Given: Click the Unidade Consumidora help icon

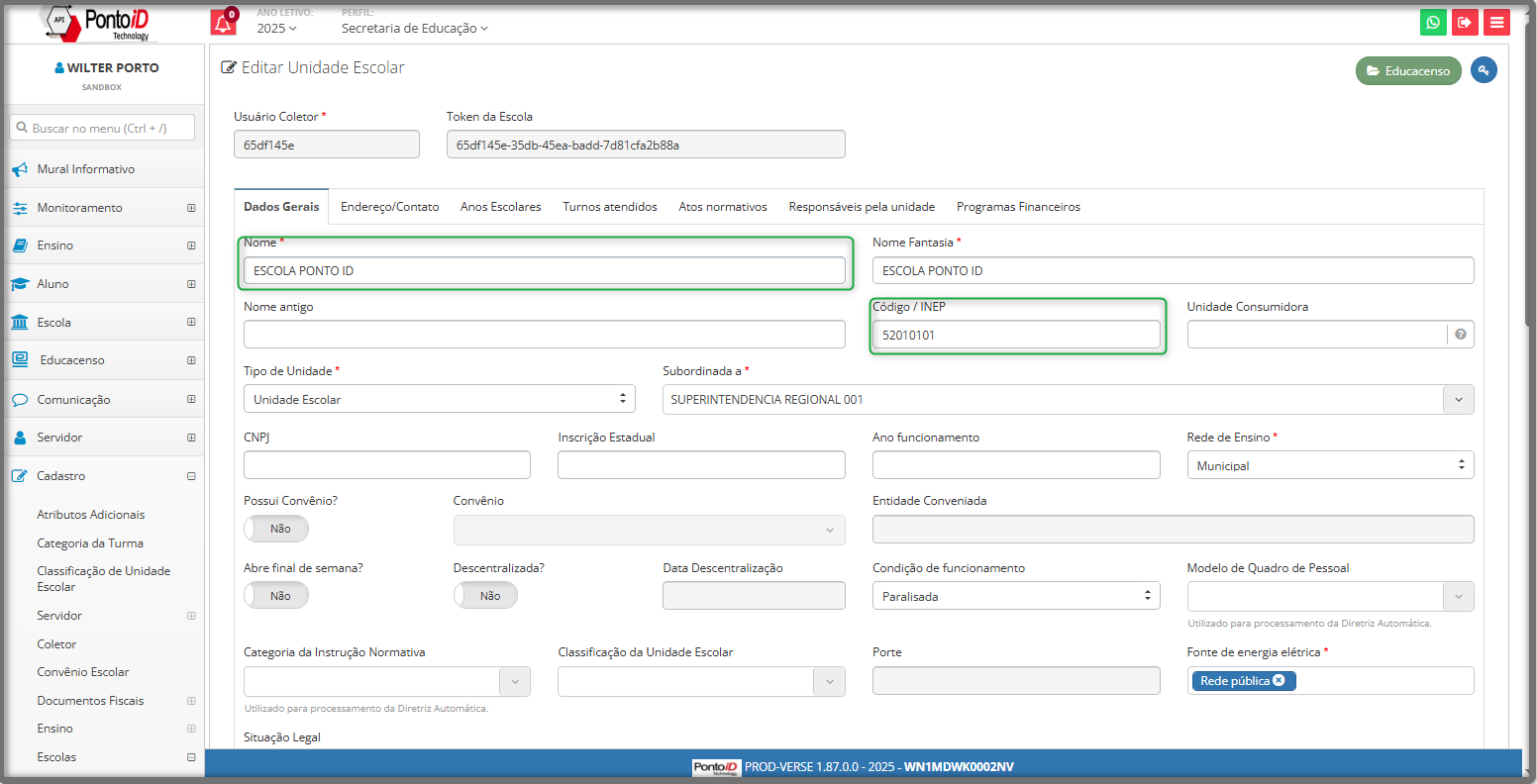Looking at the screenshot, I should (1461, 336).
